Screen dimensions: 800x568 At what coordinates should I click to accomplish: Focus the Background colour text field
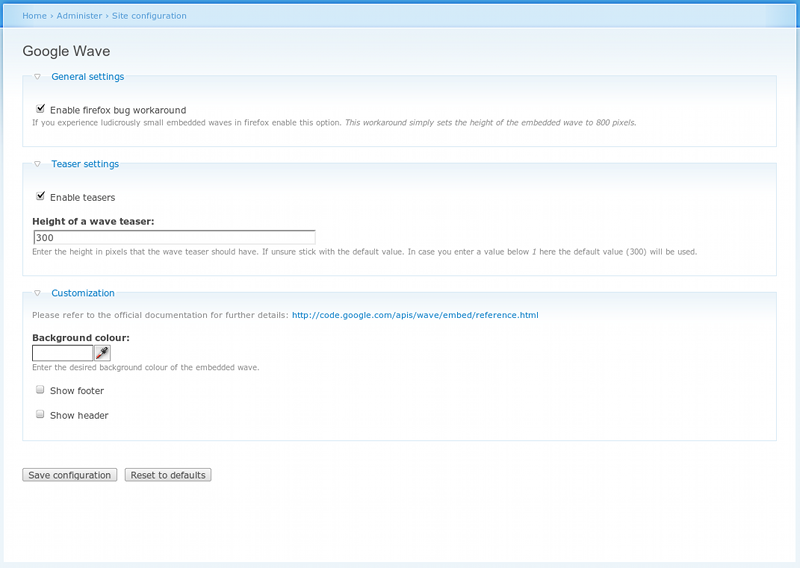(62, 353)
